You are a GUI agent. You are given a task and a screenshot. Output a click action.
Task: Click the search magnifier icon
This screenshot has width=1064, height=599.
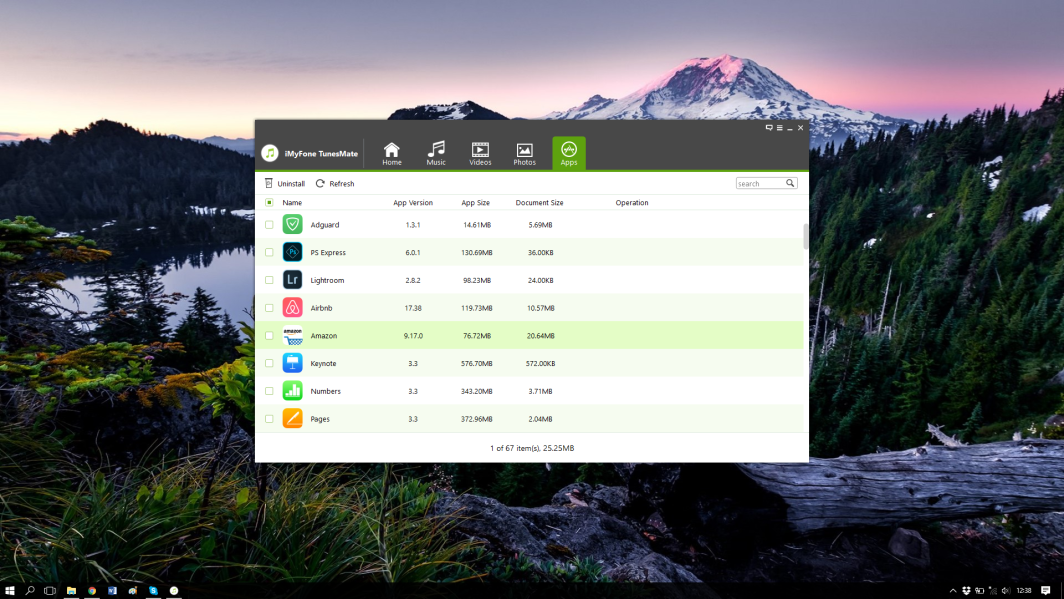(x=790, y=183)
